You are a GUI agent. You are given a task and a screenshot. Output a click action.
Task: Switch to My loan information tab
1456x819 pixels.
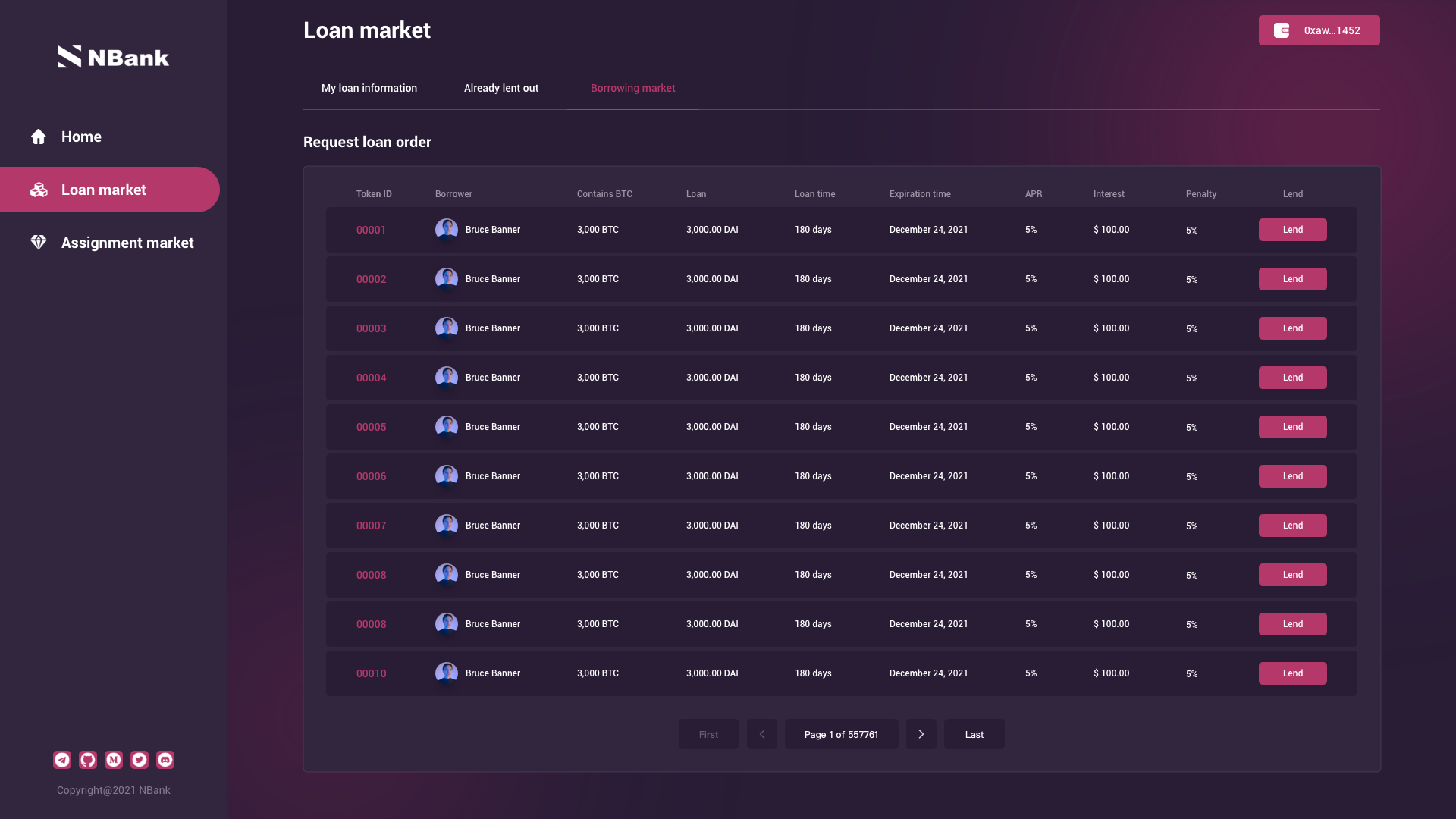pos(369,88)
